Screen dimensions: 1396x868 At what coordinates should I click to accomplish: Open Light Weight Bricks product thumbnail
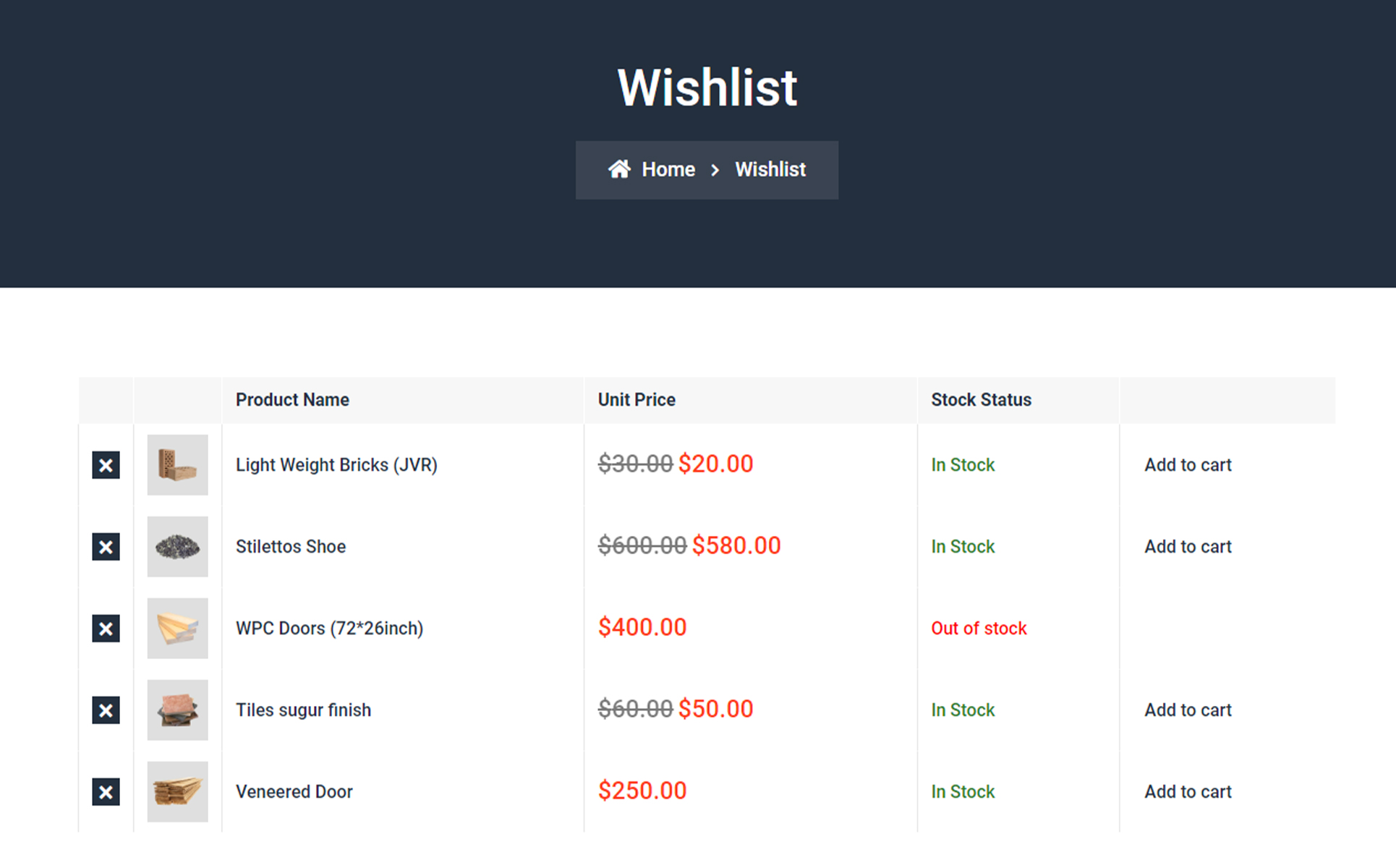coord(177,465)
